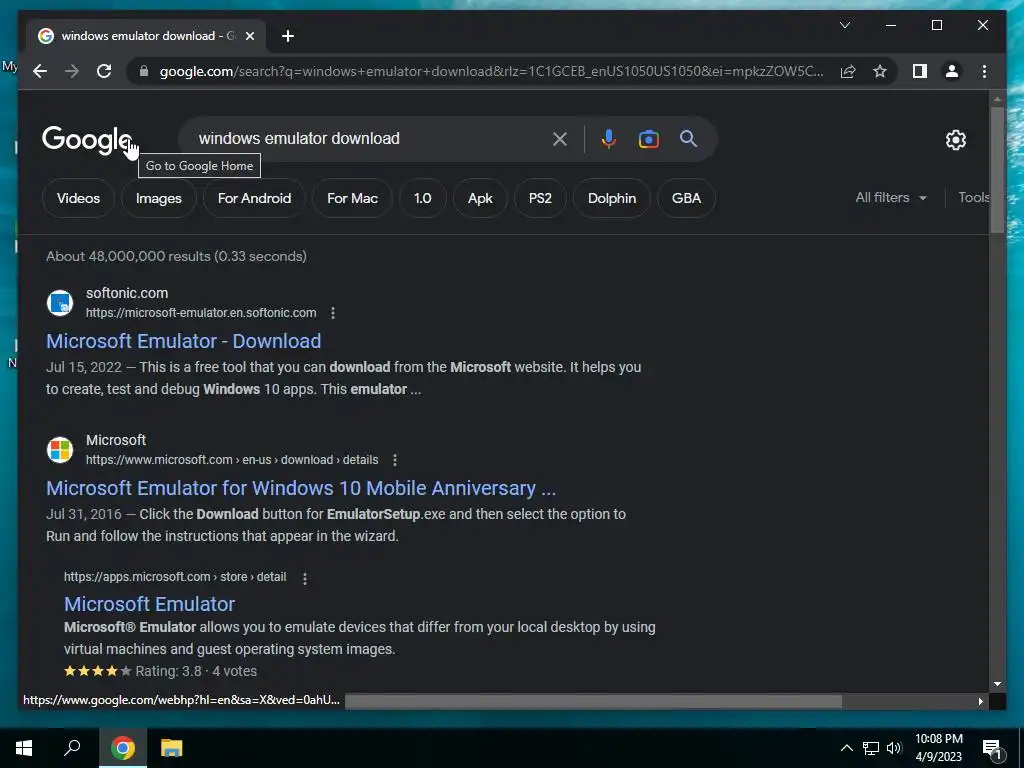Open more options for softonic result
This screenshot has height=768, width=1024.
[333, 313]
